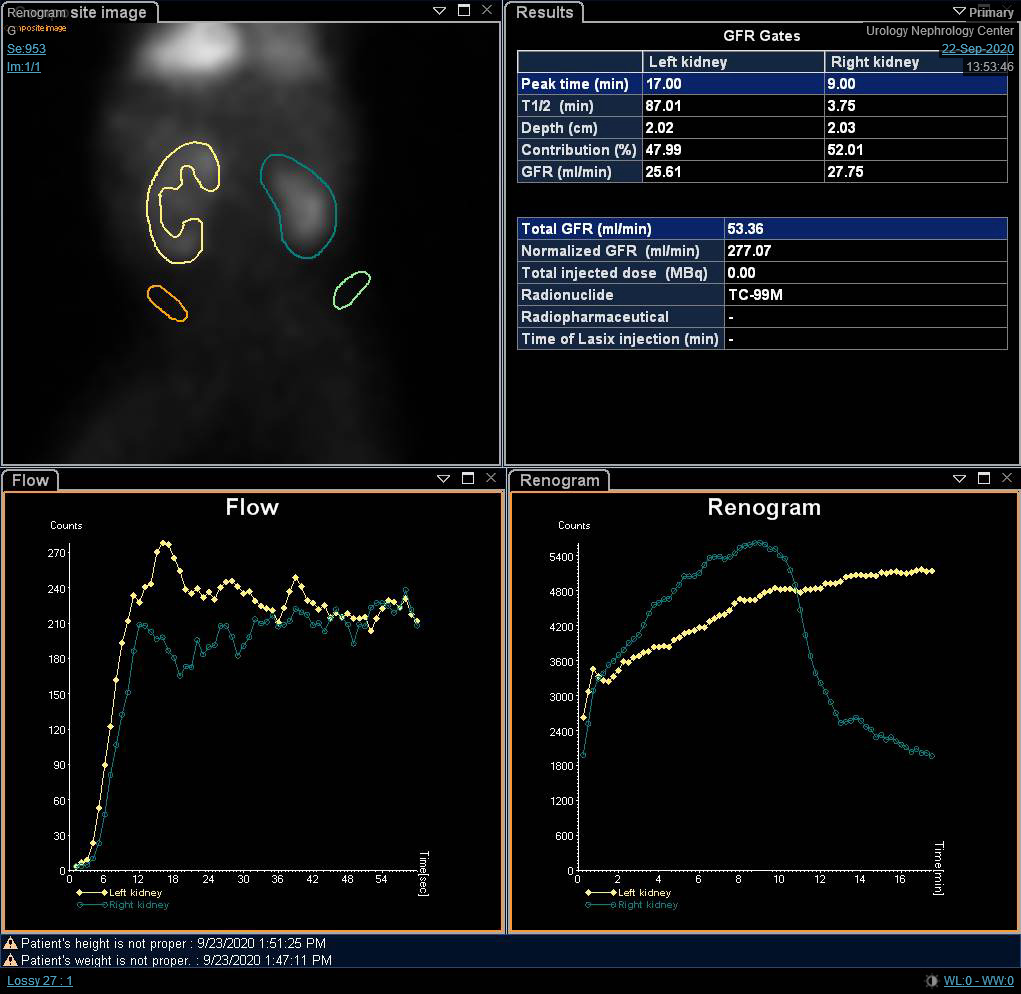1021x994 pixels.
Task: Click the GFR Gates table title
Action: 762,36
